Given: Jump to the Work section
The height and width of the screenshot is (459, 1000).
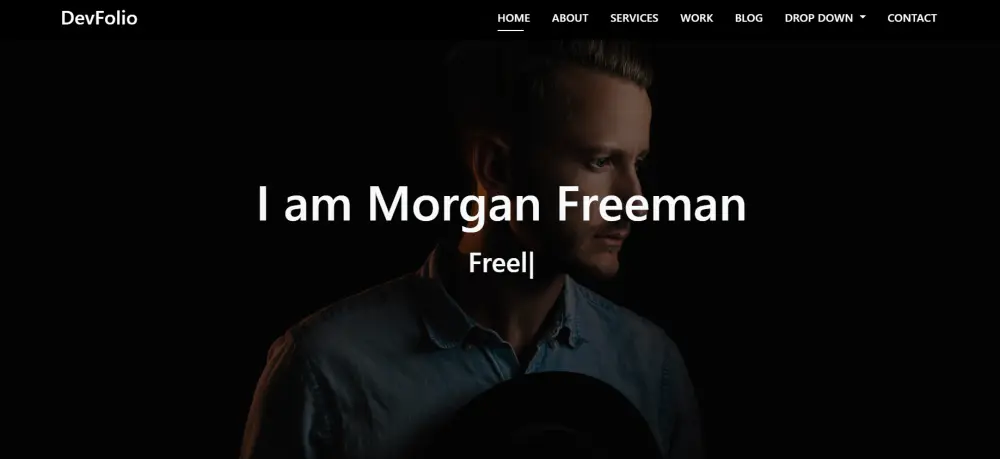Looking at the screenshot, I should pos(696,18).
